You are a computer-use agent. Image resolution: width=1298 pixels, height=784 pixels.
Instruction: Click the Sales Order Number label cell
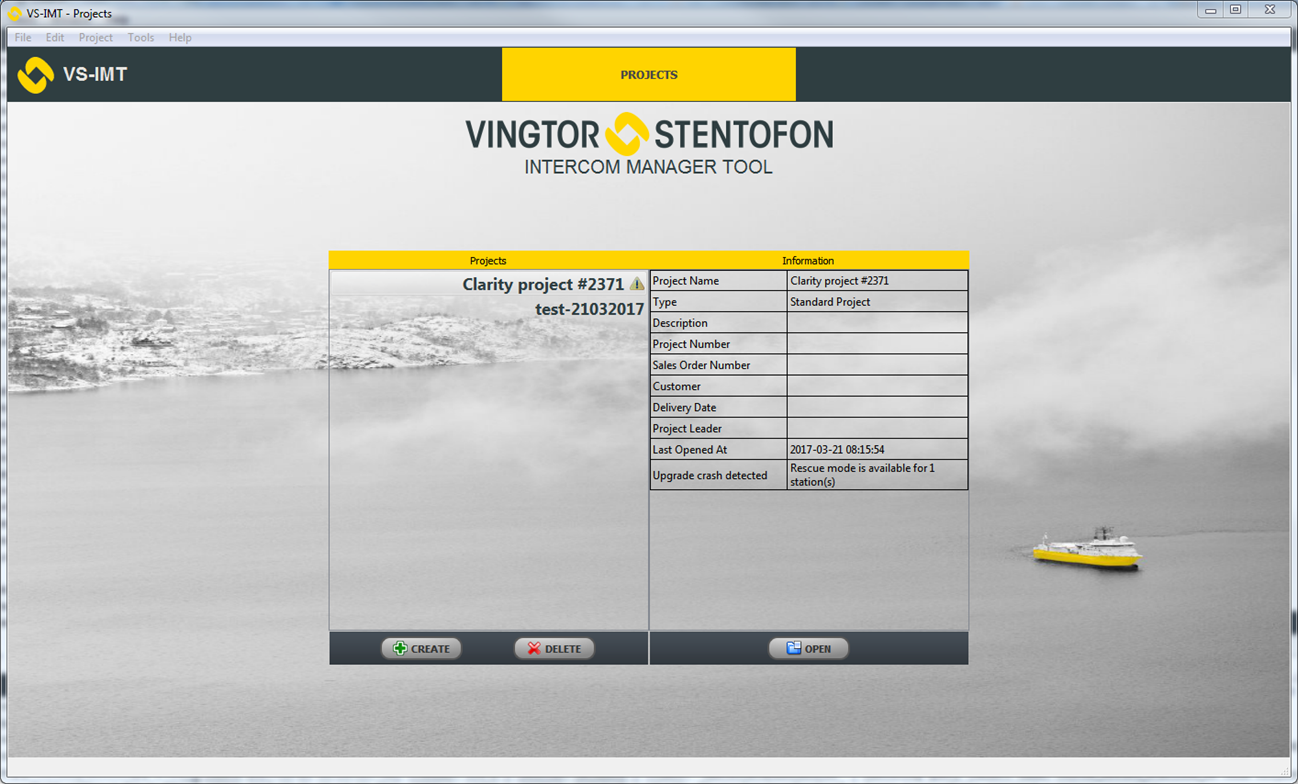(719, 365)
